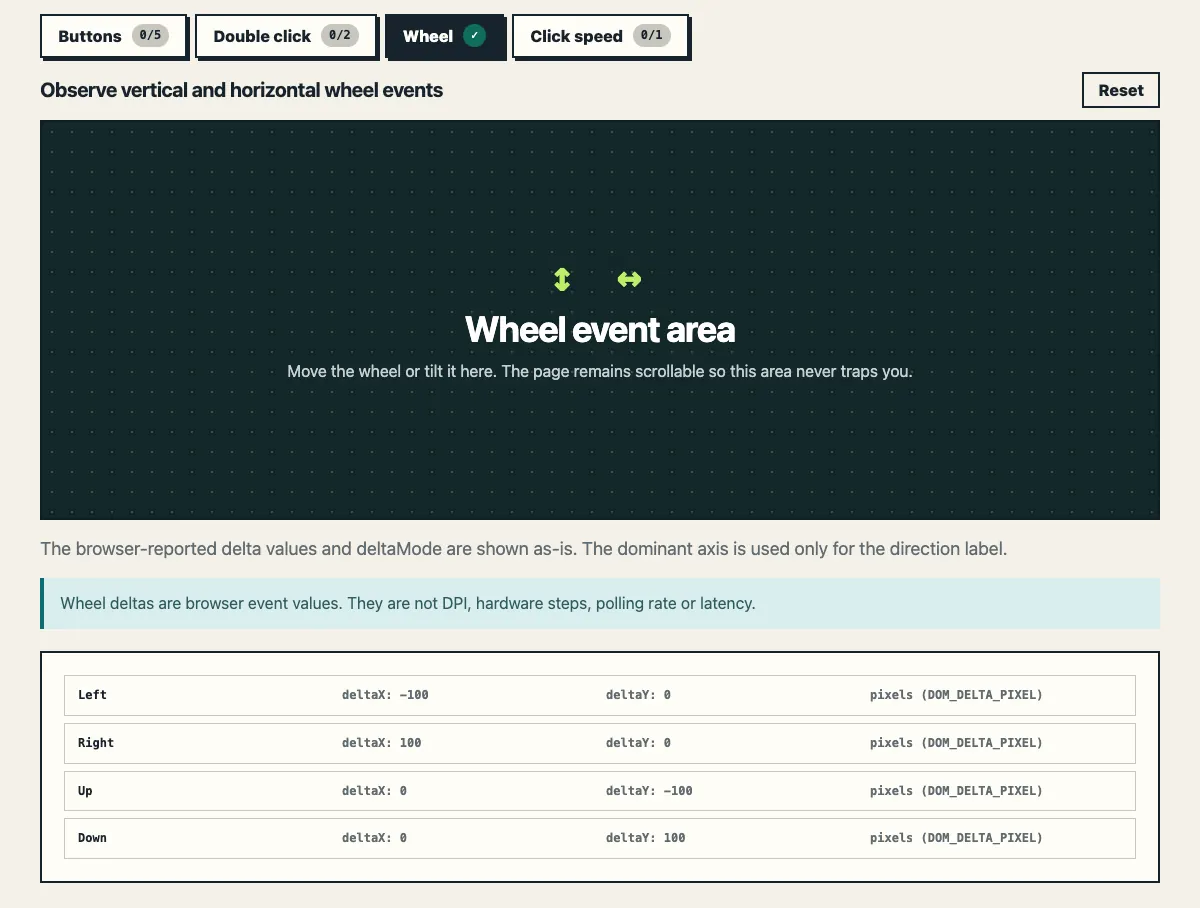1200x908 pixels.
Task: Select the "Down" row label
Action: pos(92,838)
